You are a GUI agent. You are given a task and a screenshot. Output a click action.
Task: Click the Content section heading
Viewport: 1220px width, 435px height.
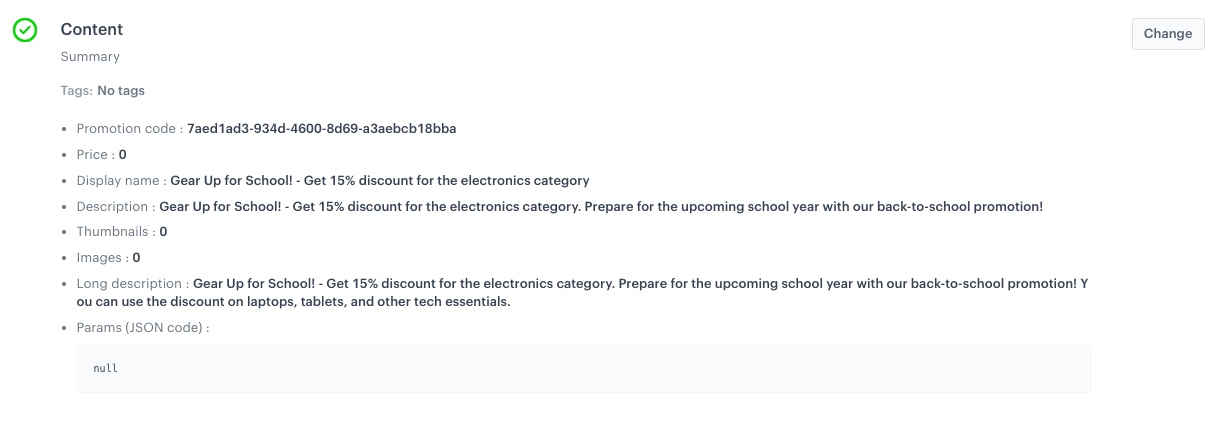point(92,30)
